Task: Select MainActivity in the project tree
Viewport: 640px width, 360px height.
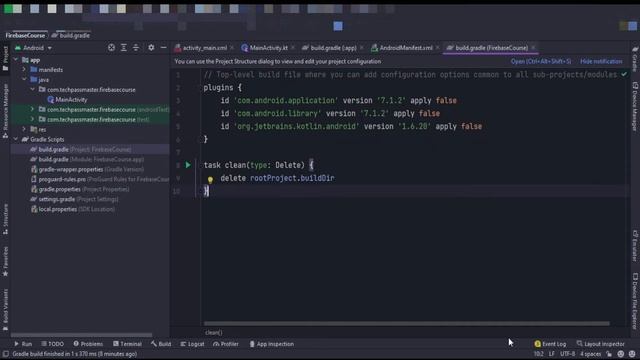Action: tap(71, 100)
